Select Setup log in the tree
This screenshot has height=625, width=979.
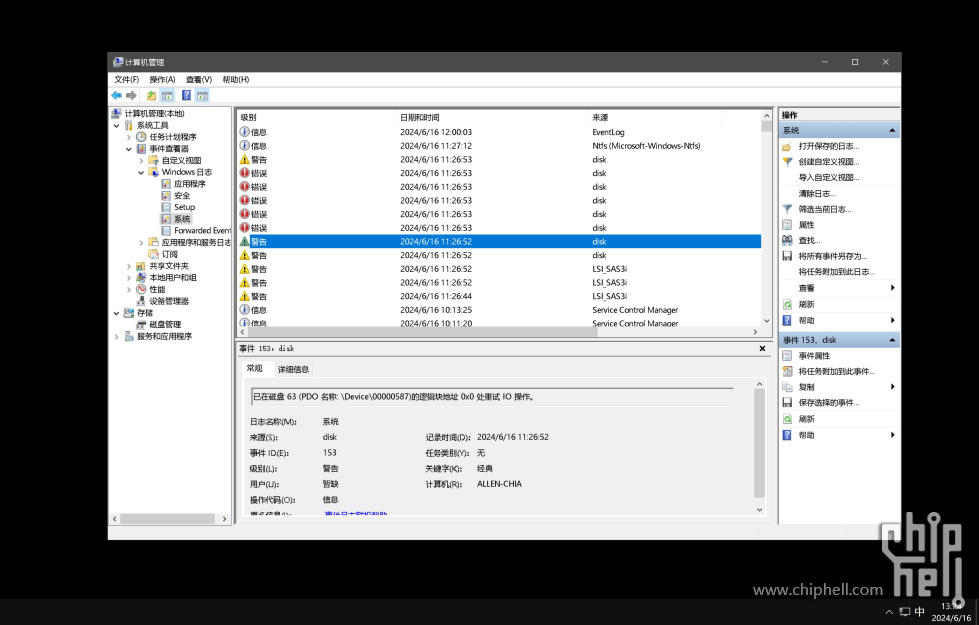pyautogui.click(x=184, y=207)
